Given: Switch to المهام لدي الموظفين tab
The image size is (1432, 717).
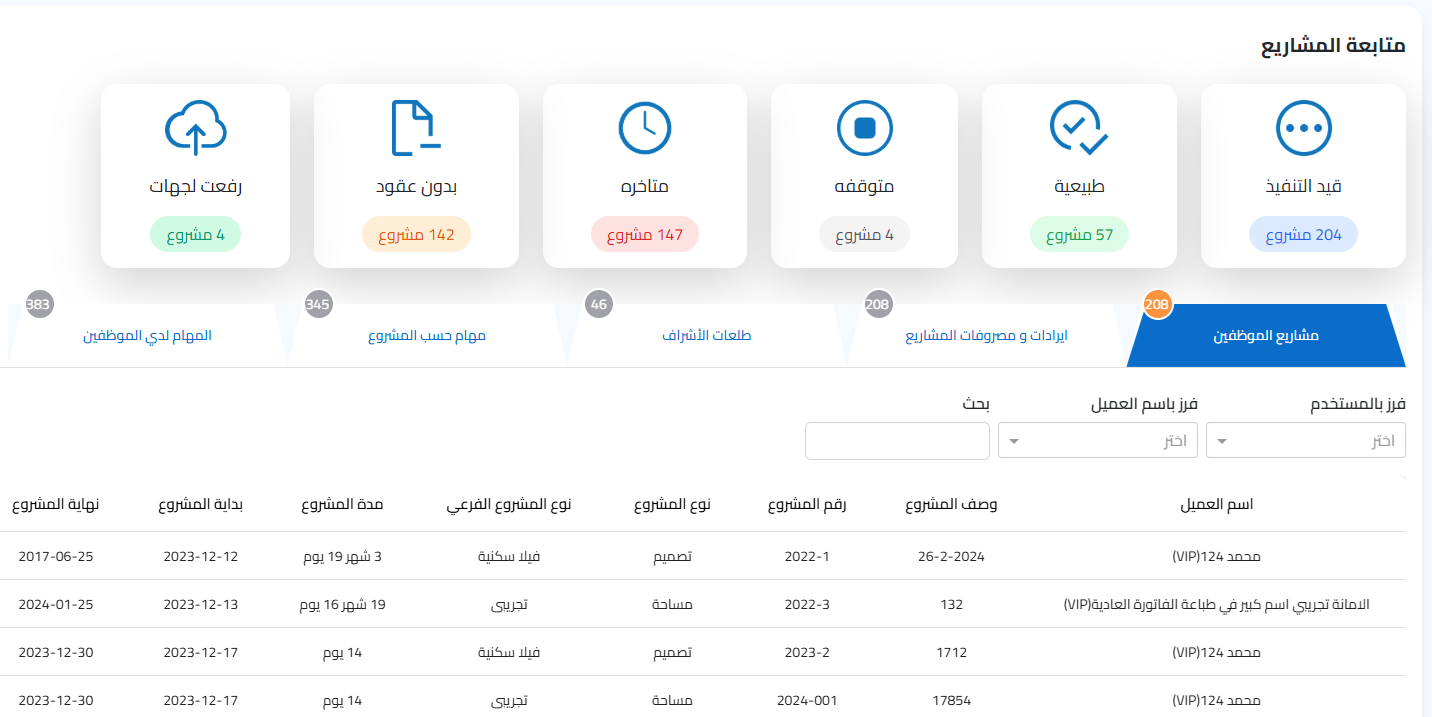Looking at the screenshot, I should pyautogui.click(x=147, y=336).
